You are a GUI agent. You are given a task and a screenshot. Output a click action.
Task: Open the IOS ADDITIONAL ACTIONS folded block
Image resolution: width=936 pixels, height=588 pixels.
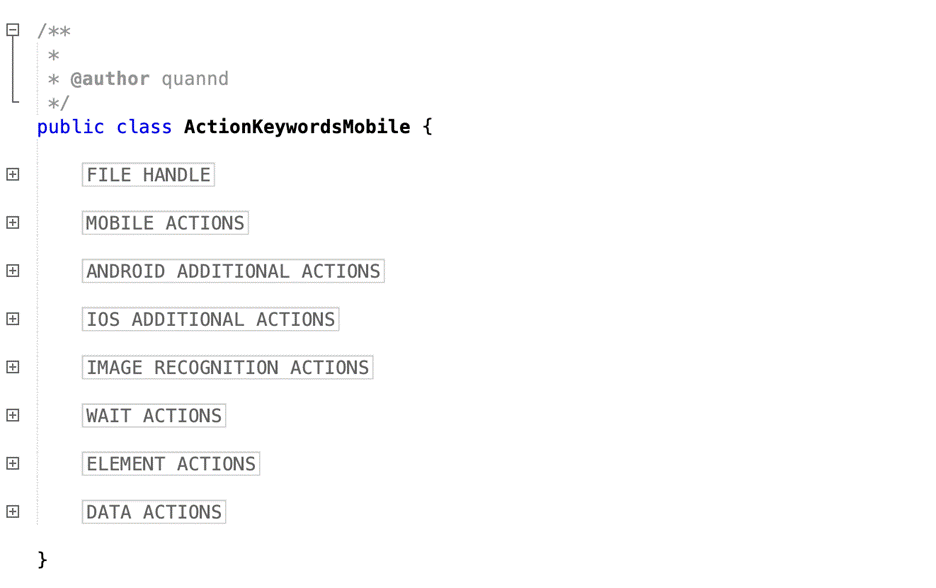click(210, 319)
